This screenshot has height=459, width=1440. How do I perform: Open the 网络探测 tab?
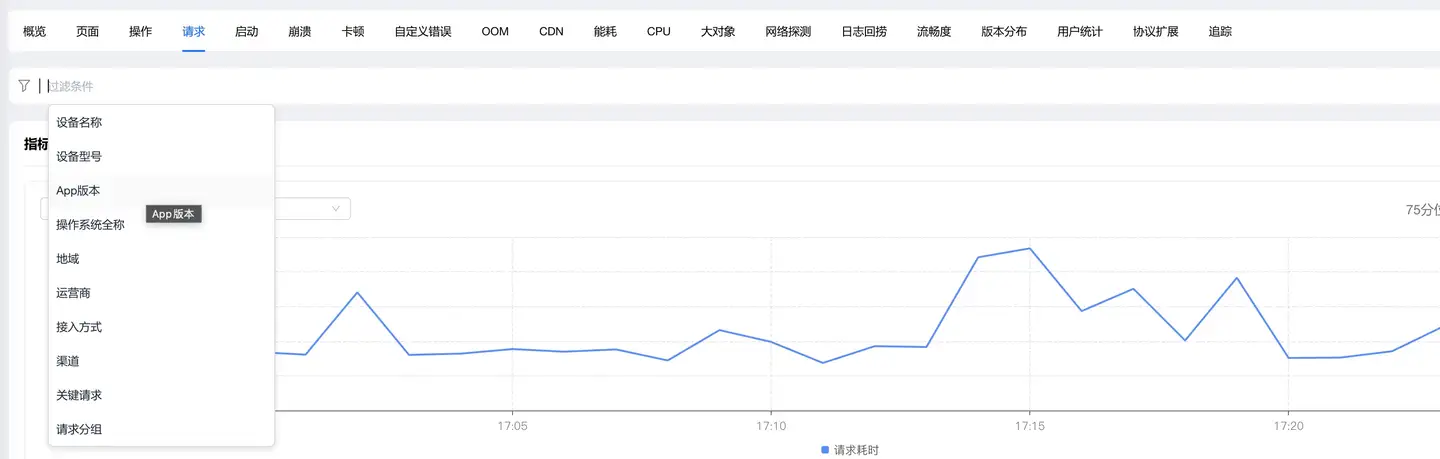point(788,31)
